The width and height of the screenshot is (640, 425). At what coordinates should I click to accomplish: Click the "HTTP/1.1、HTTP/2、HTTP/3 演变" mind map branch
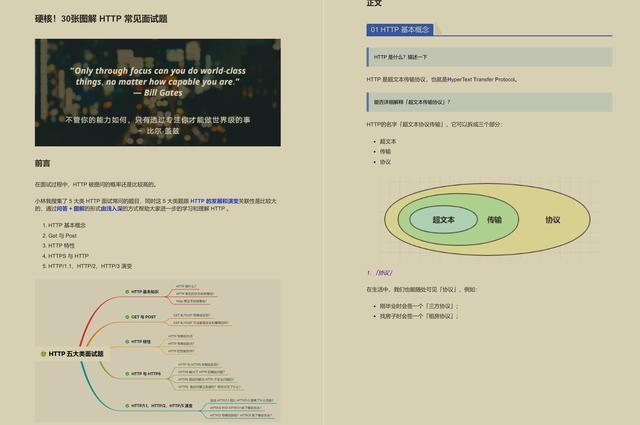159,406
